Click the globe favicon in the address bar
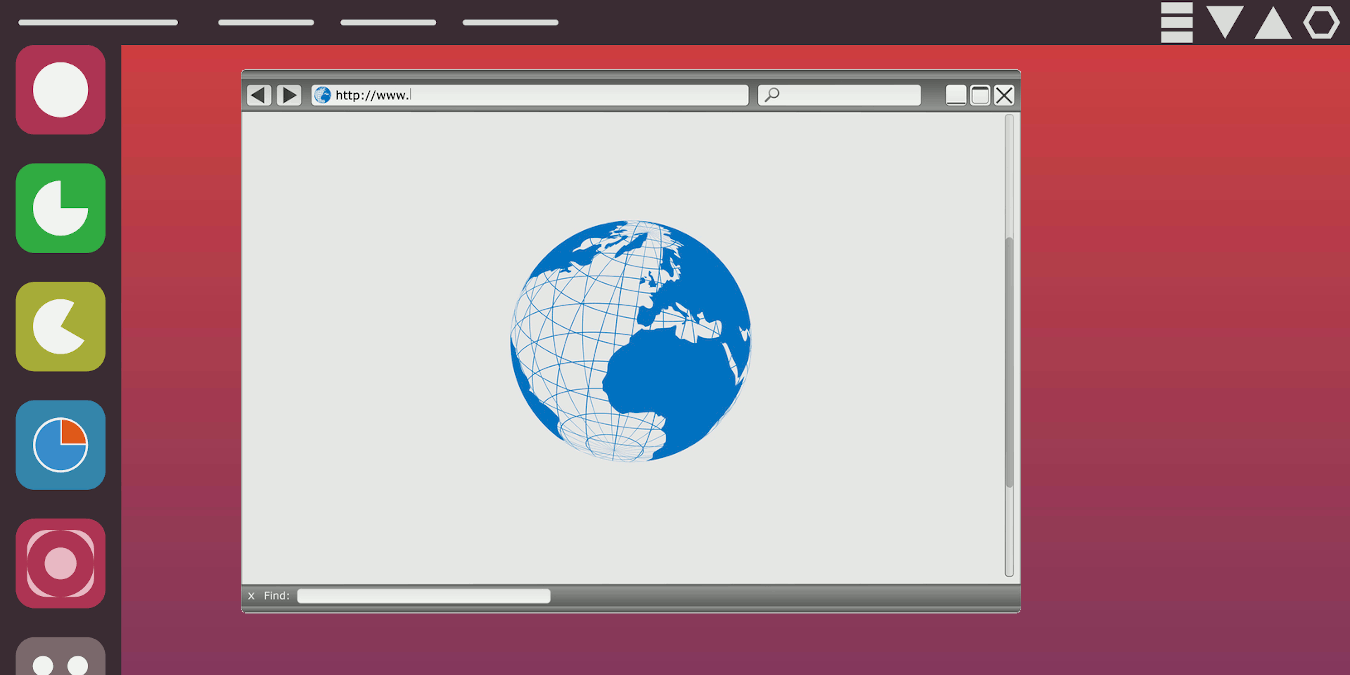The width and height of the screenshot is (1350, 675). (322, 94)
